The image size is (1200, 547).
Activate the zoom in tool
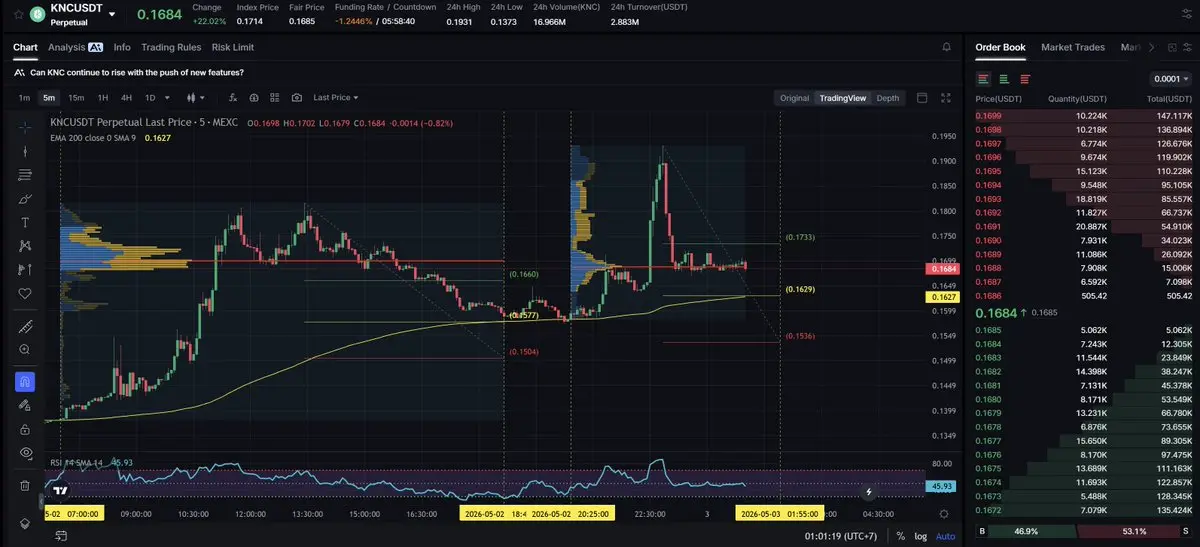[25, 350]
